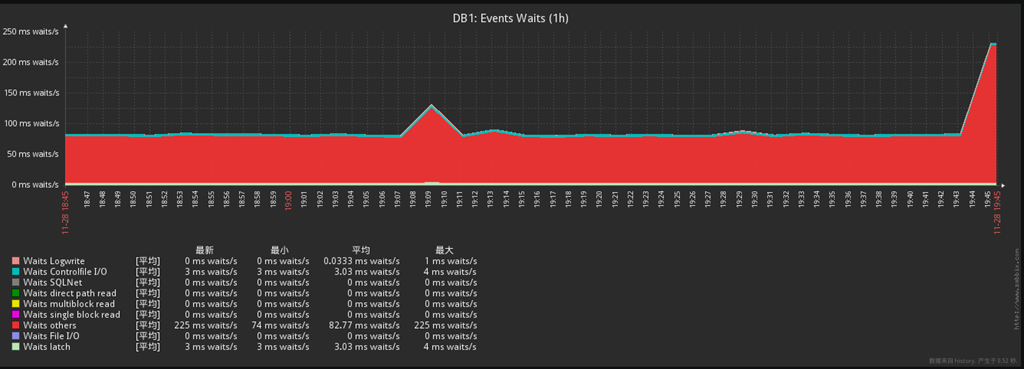Select the Waits latch legend label

[46, 347]
